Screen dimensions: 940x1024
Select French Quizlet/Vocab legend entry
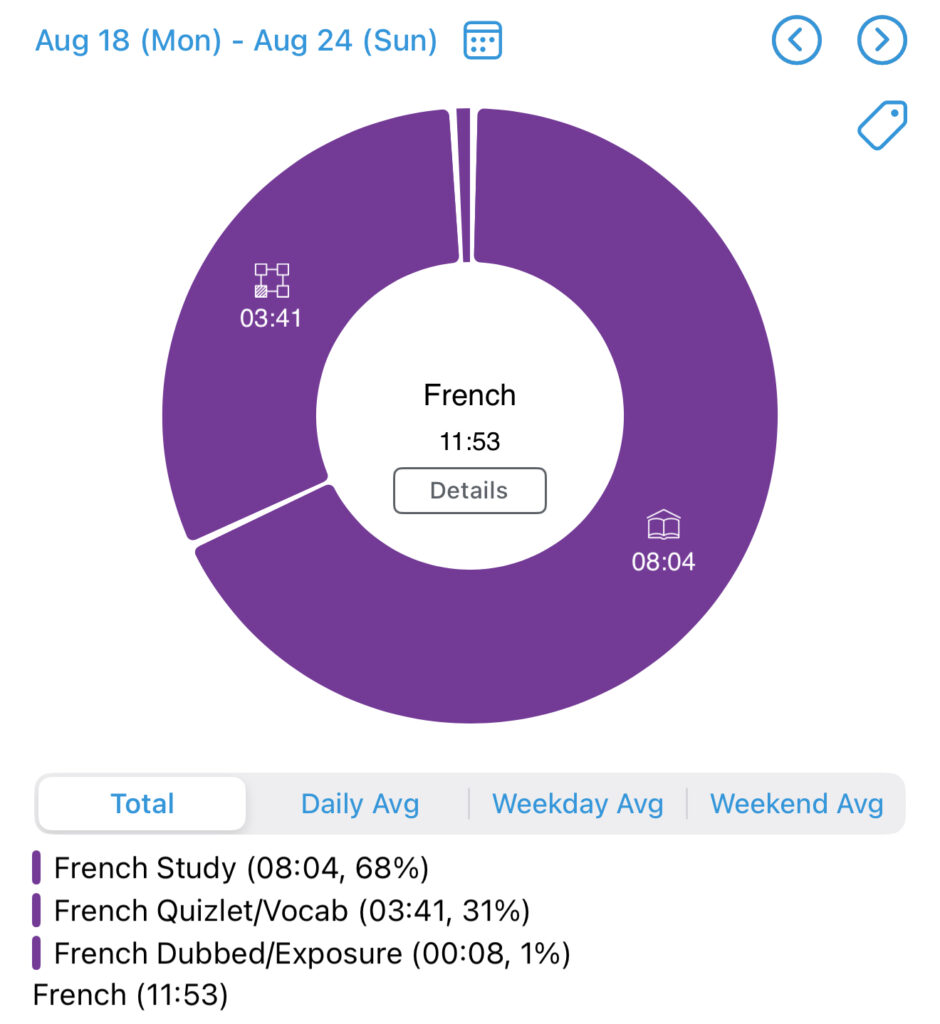291,911
